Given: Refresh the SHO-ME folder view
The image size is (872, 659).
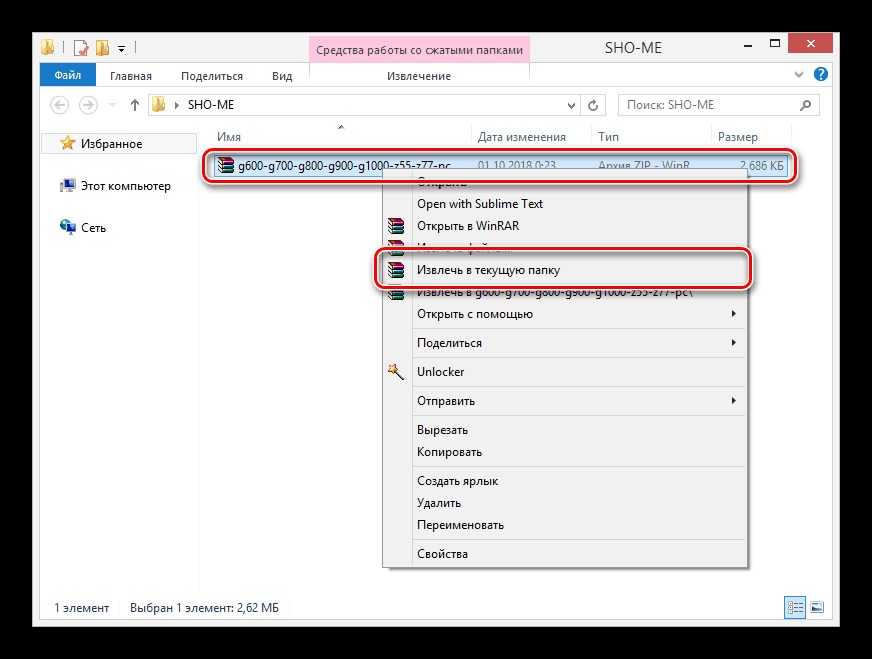Looking at the screenshot, I should pos(594,105).
